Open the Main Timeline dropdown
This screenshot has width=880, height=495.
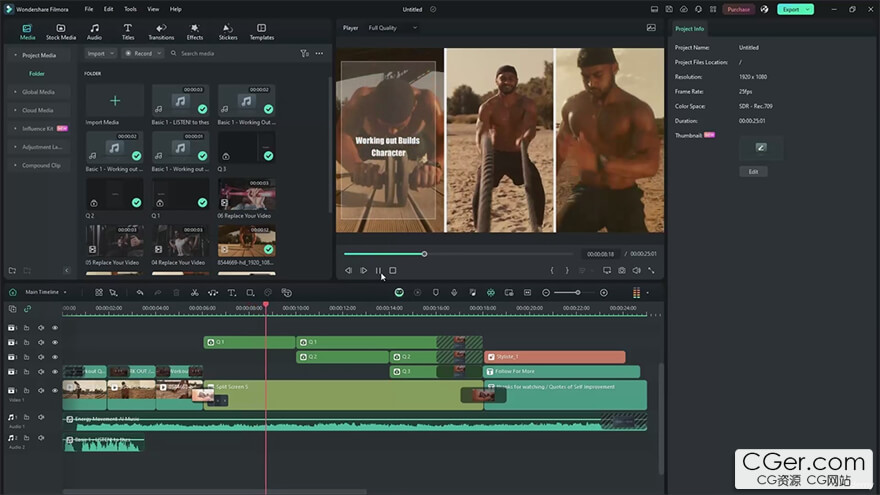[46, 292]
